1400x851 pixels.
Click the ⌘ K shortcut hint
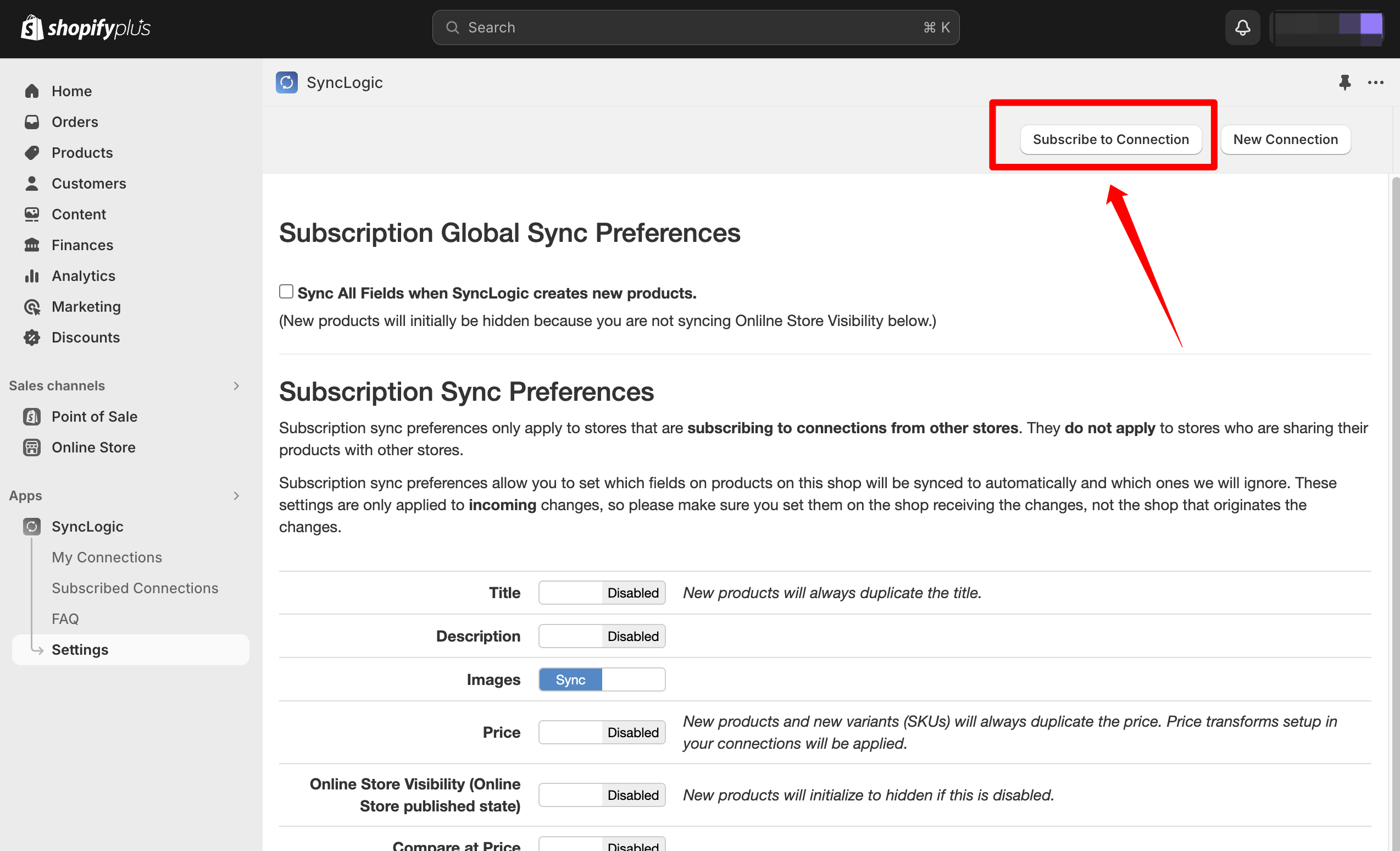pyautogui.click(x=936, y=27)
